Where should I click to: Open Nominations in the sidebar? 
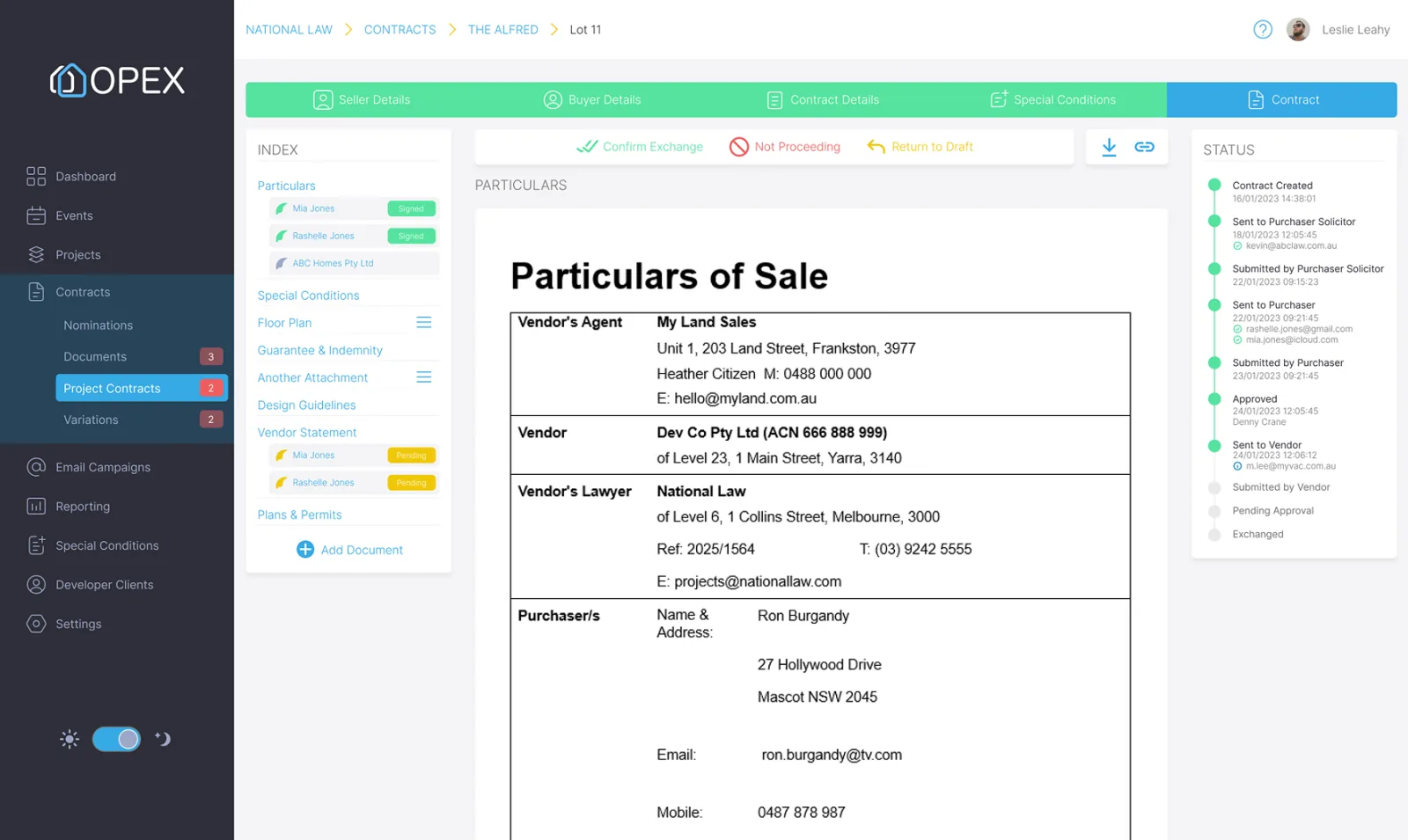(x=99, y=325)
